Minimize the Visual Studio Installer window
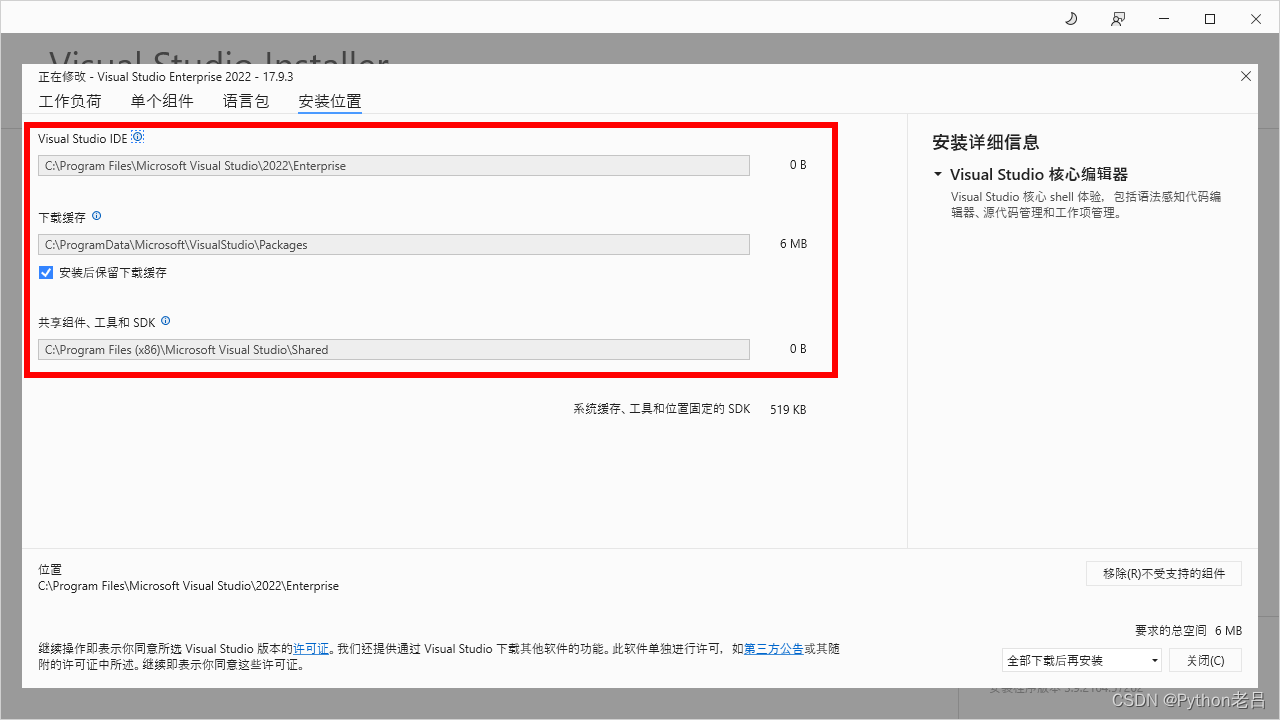1280x720 pixels. coord(1164,18)
